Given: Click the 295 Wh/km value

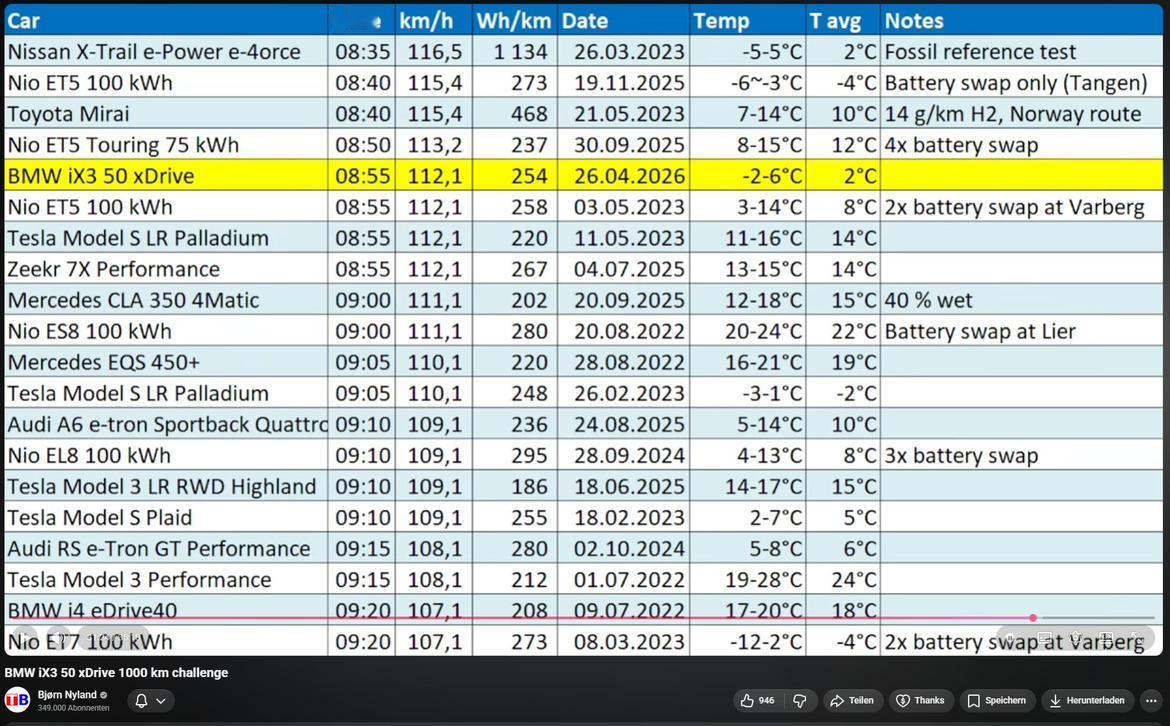Looking at the screenshot, I should tap(529, 455).
